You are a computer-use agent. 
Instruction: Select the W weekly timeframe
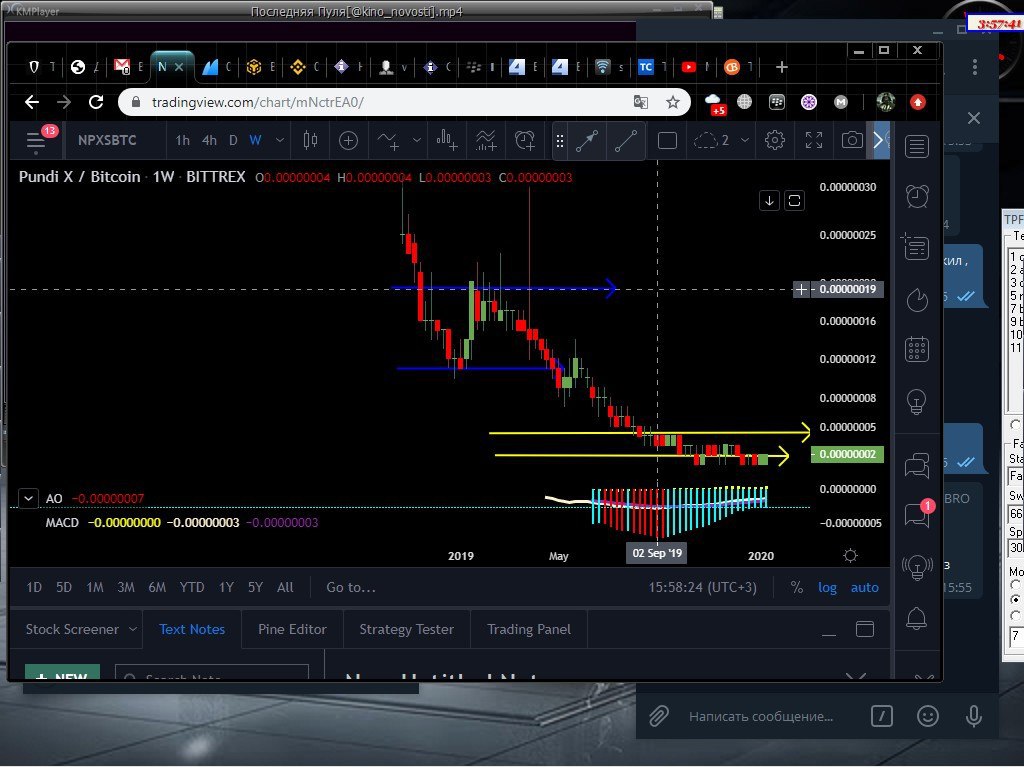(255, 140)
